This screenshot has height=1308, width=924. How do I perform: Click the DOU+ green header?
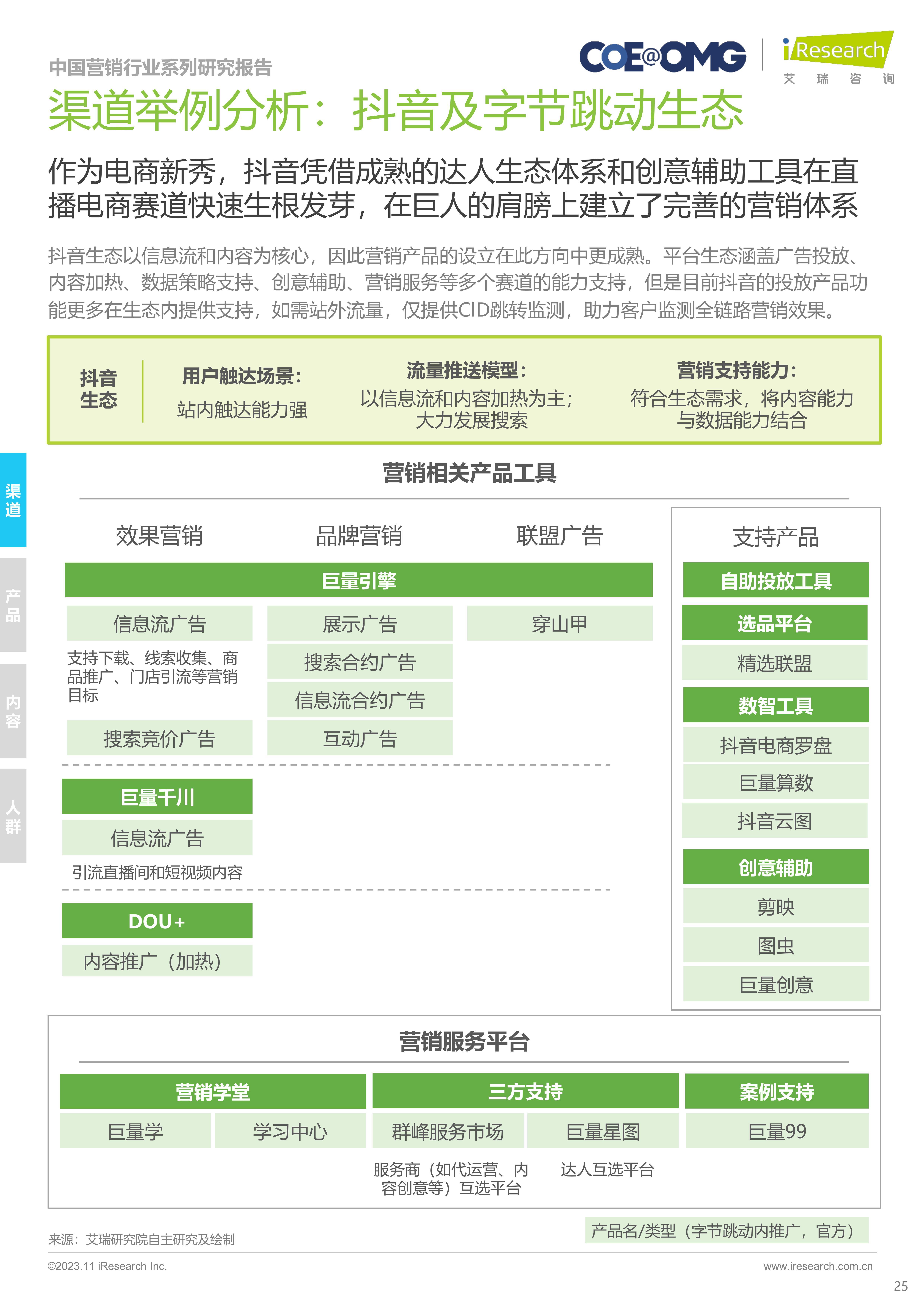tap(157, 921)
